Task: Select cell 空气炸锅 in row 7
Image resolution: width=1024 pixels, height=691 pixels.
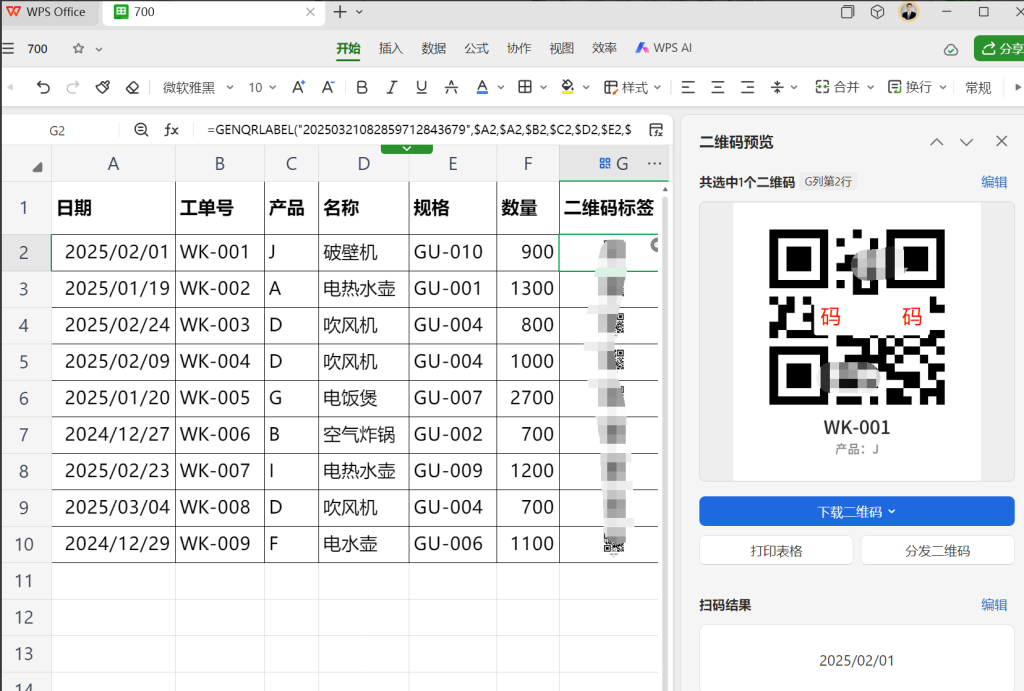Action: pos(364,435)
